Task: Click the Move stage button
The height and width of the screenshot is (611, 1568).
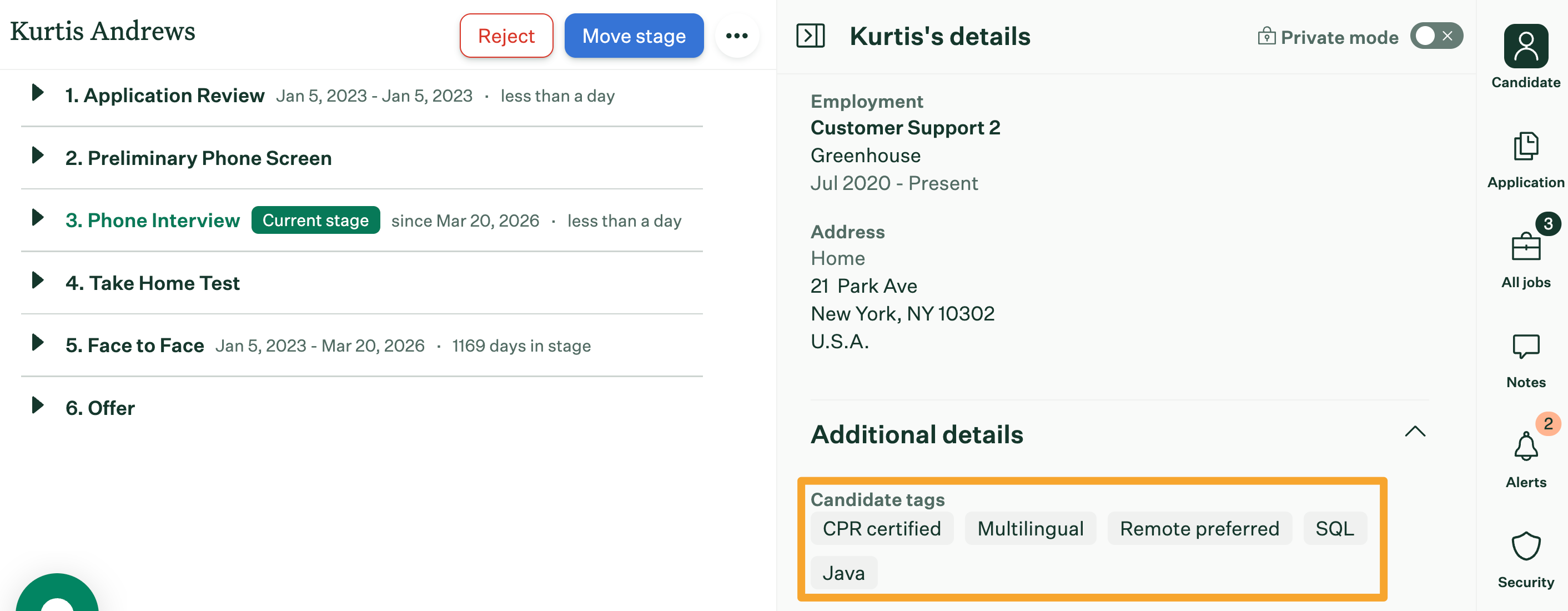Action: 634,36
